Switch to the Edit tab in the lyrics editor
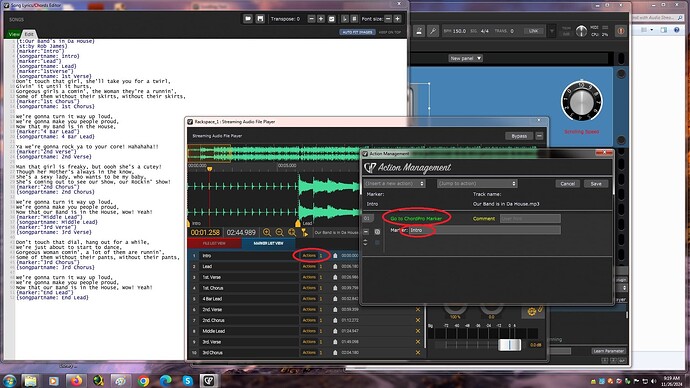Image resolution: width=690 pixels, height=388 pixels. (29, 34)
